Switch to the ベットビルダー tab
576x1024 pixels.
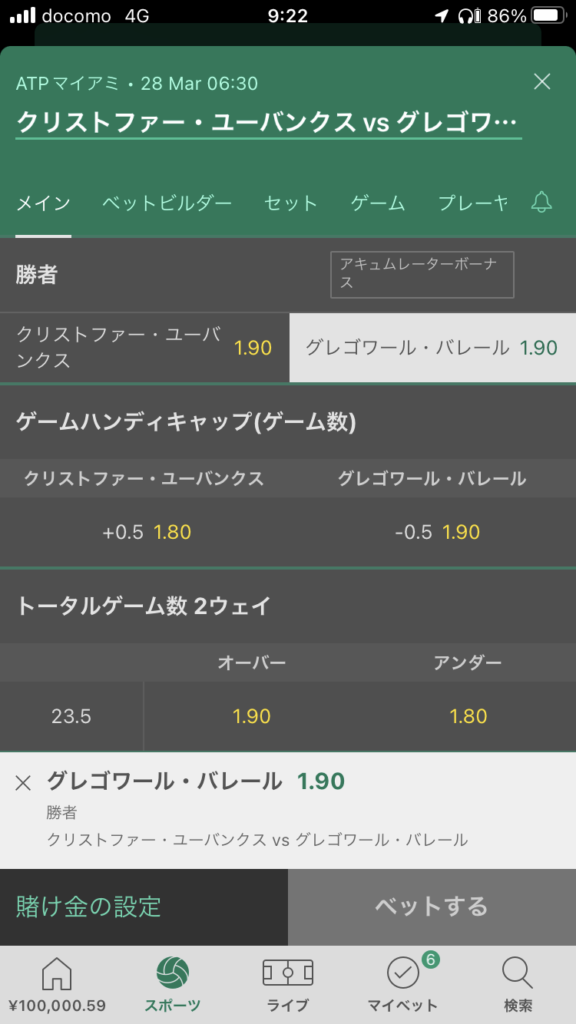(167, 203)
